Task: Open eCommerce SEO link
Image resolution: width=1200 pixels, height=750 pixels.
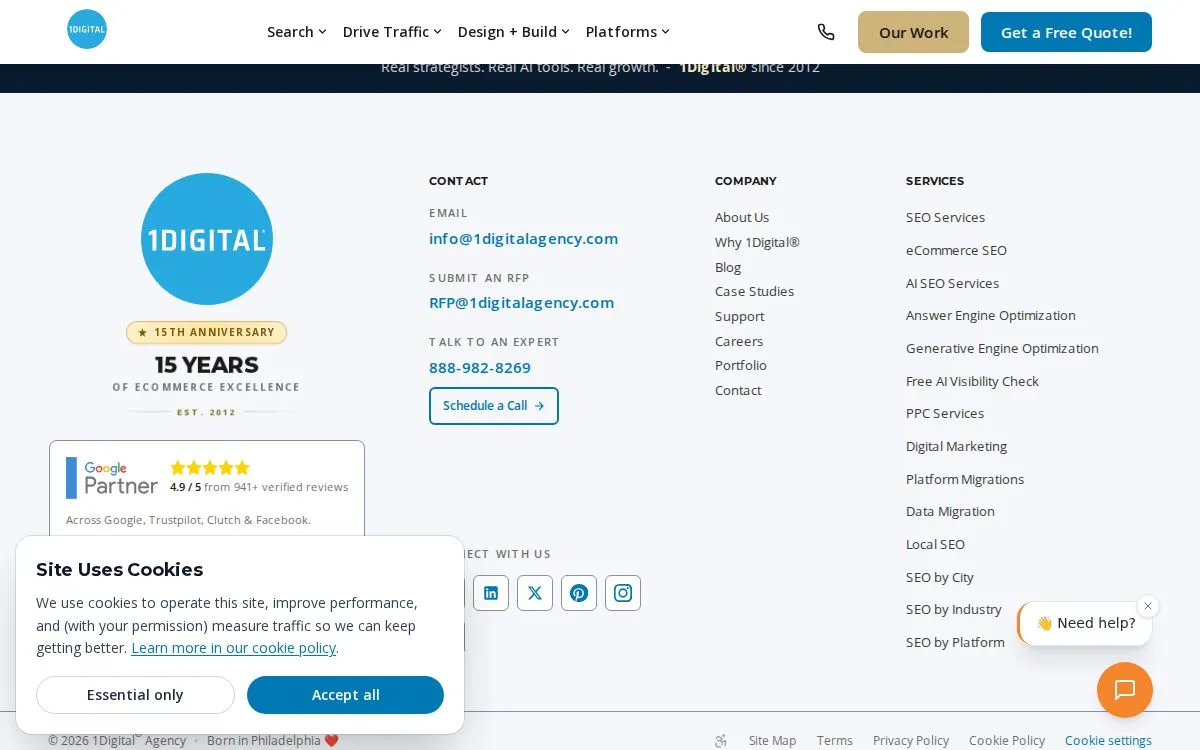Action: [957, 251]
